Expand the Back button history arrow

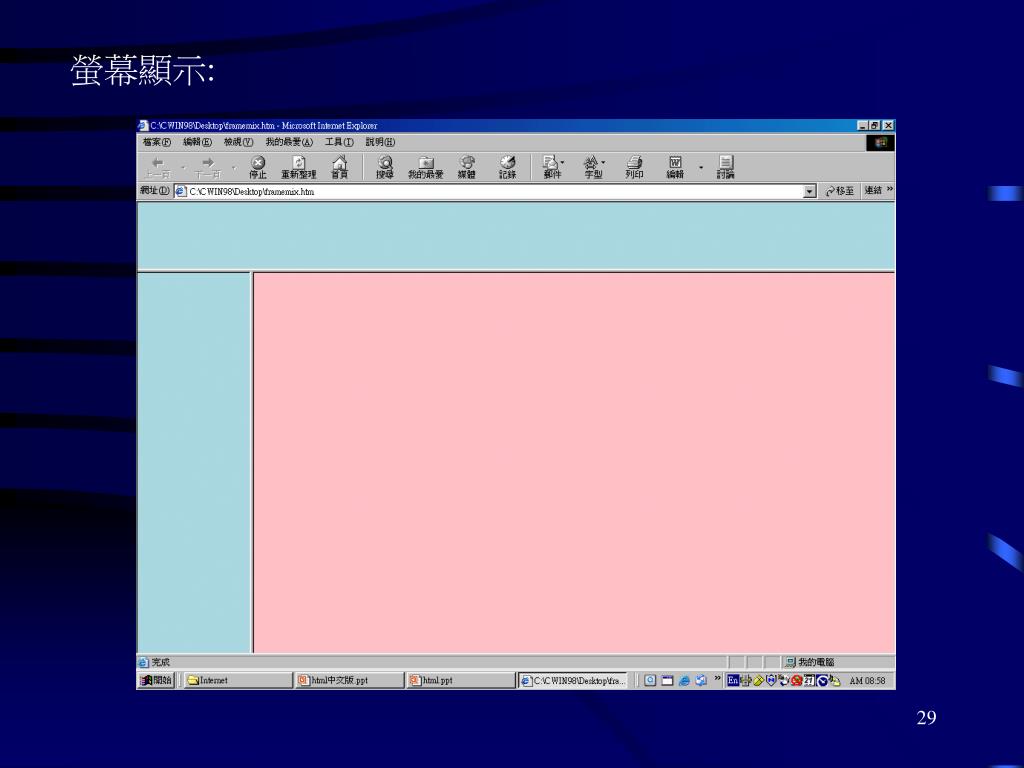coord(183,168)
